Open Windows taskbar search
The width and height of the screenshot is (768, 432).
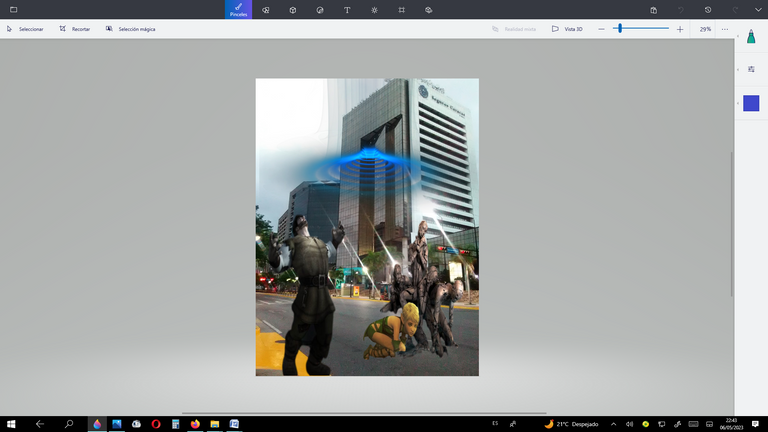pyautogui.click(x=69, y=424)
